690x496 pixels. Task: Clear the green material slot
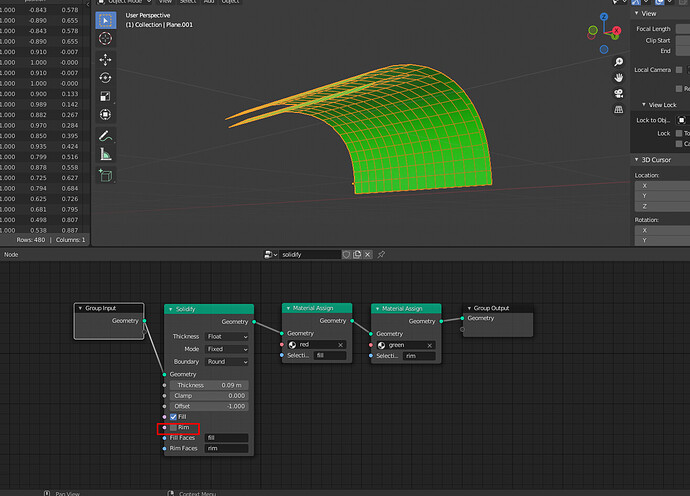pos(429,345)
